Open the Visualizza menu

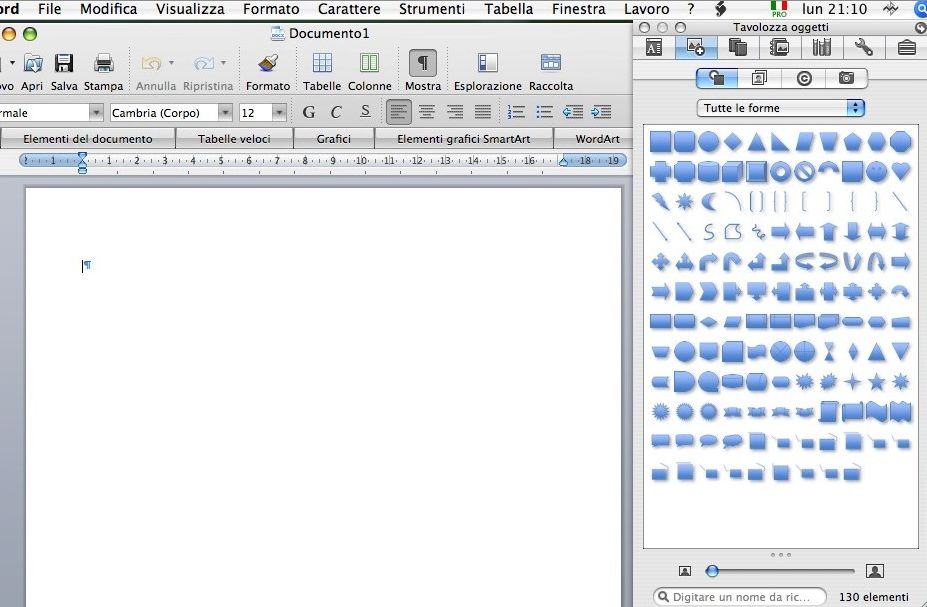coord(190,9)
